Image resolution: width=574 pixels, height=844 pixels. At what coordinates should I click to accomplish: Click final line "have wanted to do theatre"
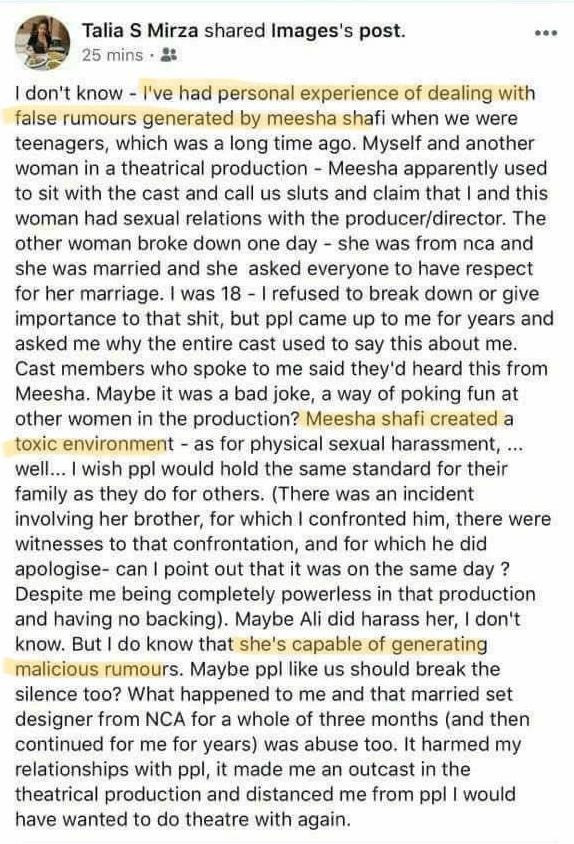point(132,819)
